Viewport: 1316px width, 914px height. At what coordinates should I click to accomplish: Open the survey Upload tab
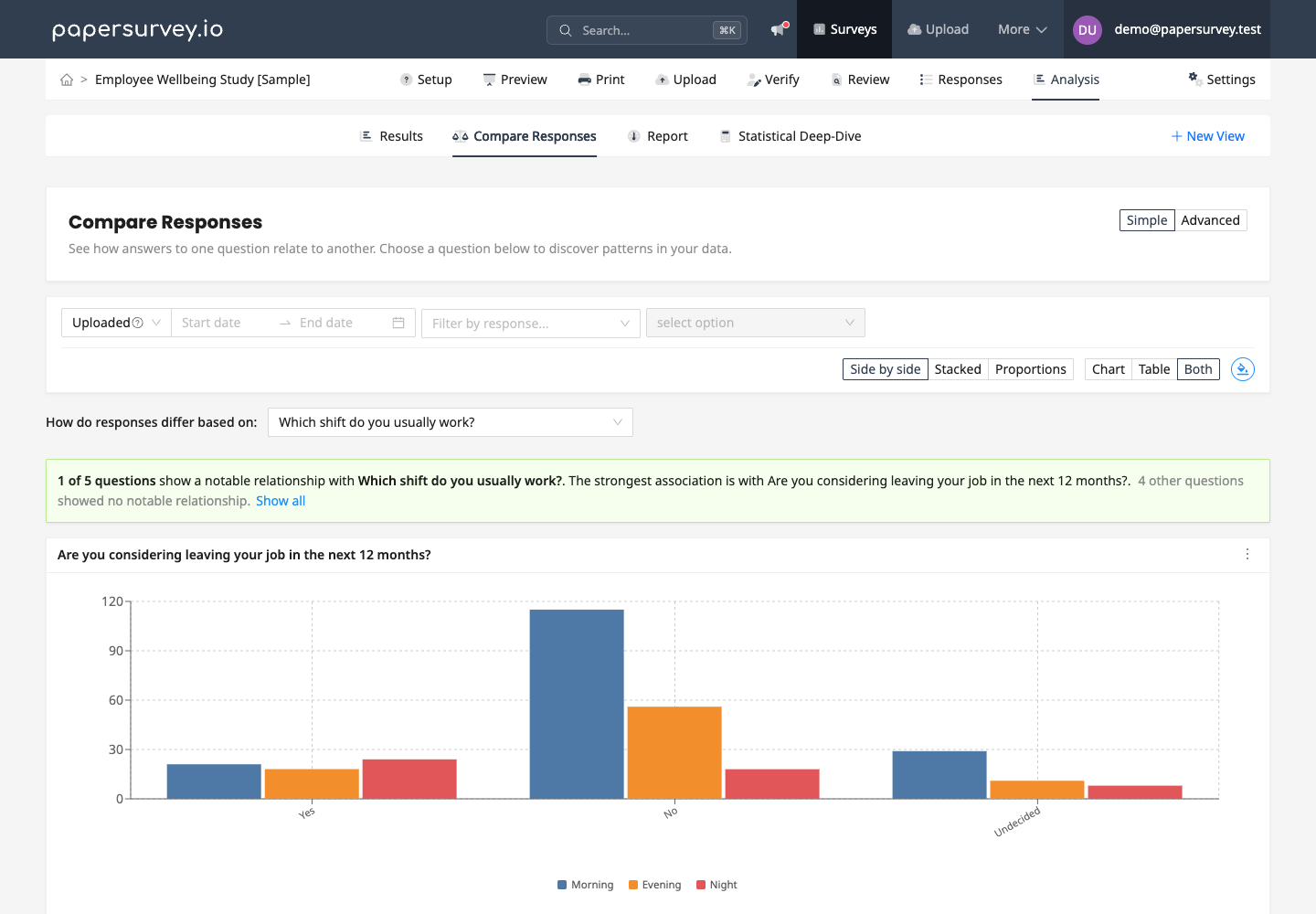pos(685,80)
